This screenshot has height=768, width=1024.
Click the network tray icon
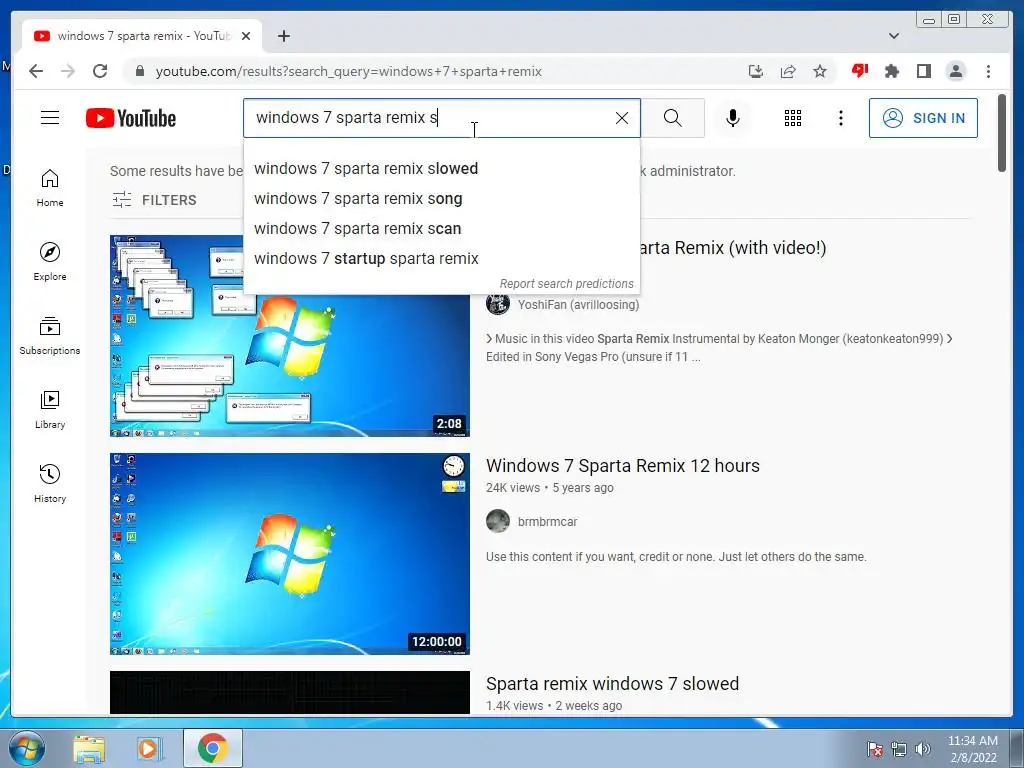[899, 749]
